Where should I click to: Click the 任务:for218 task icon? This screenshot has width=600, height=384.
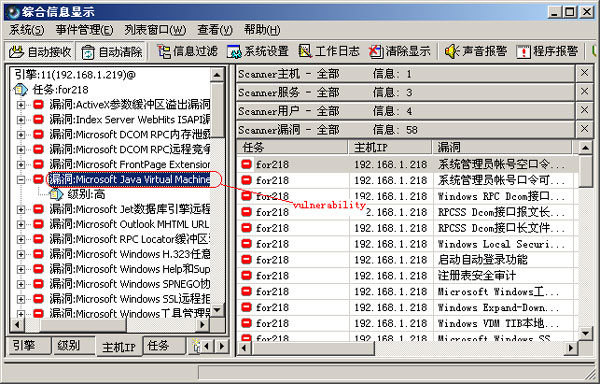(x=20, y=89)
